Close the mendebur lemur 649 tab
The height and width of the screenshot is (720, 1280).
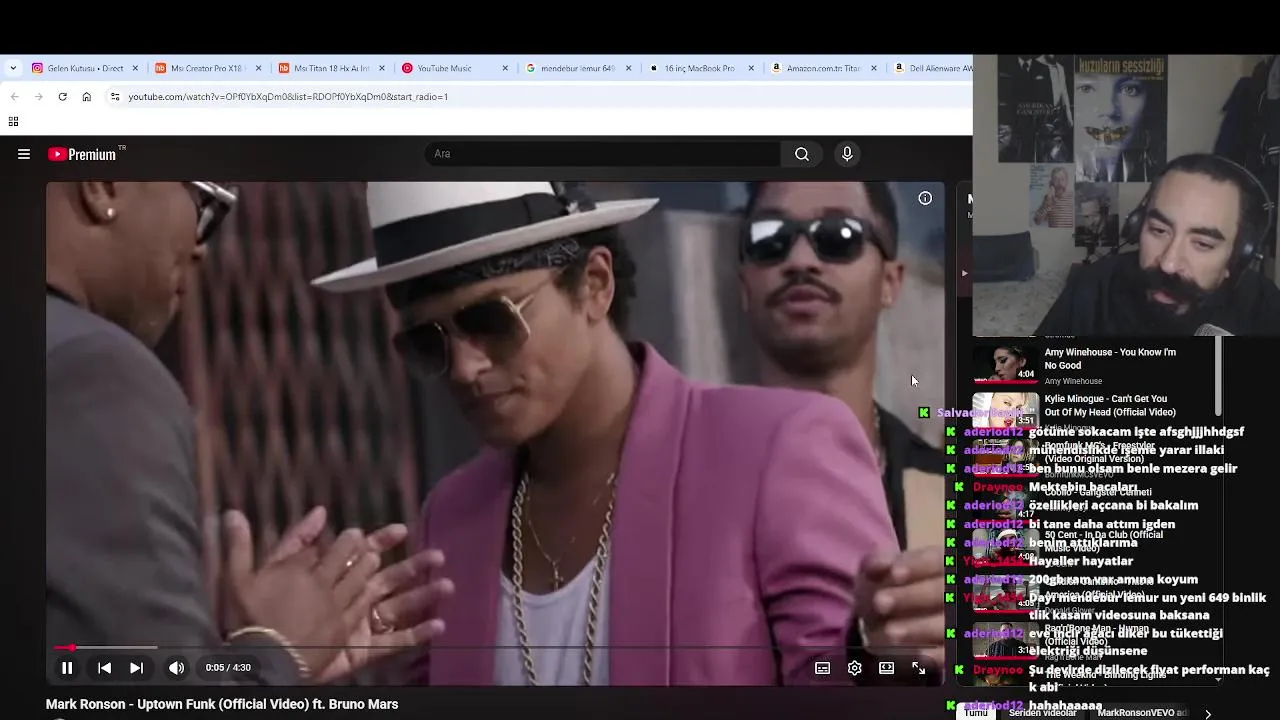(x=628, y=68)
